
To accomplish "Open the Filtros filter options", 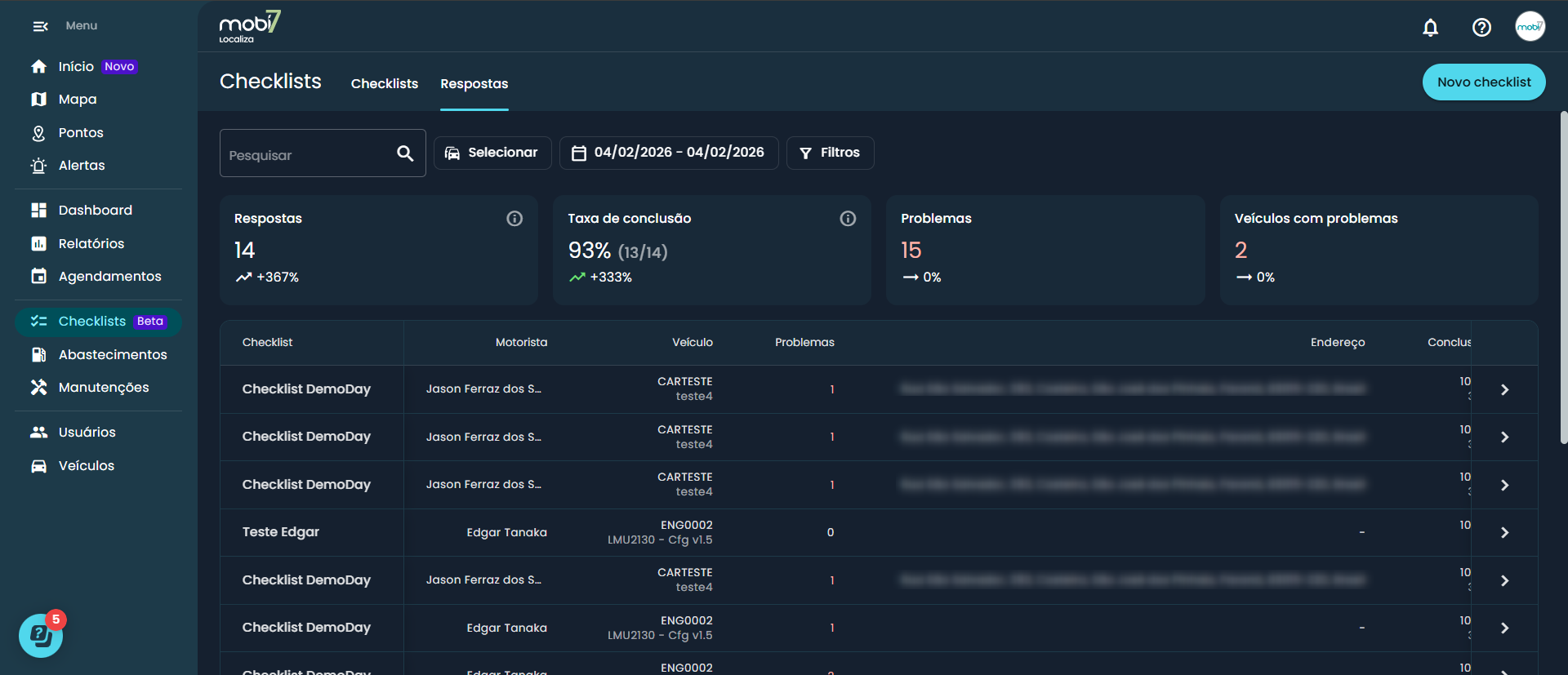I will pyautogui.click(x=830, y=153).
